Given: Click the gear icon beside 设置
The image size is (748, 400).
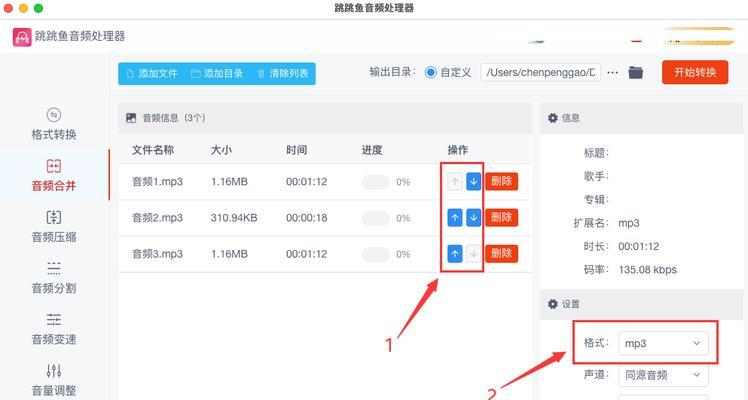Looking at the screenshot, I should click(x=552, y=304).
